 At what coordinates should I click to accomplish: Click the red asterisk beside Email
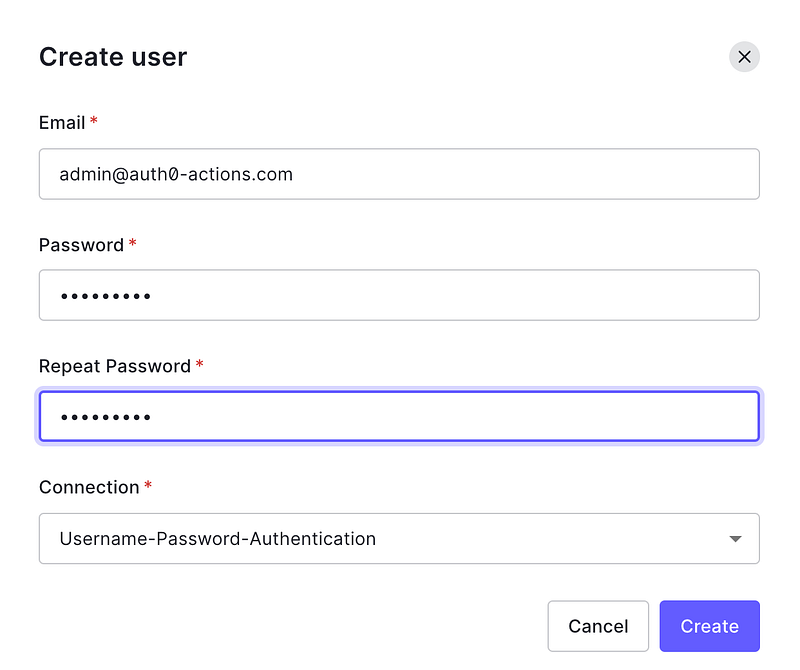[x=94, y=121]
